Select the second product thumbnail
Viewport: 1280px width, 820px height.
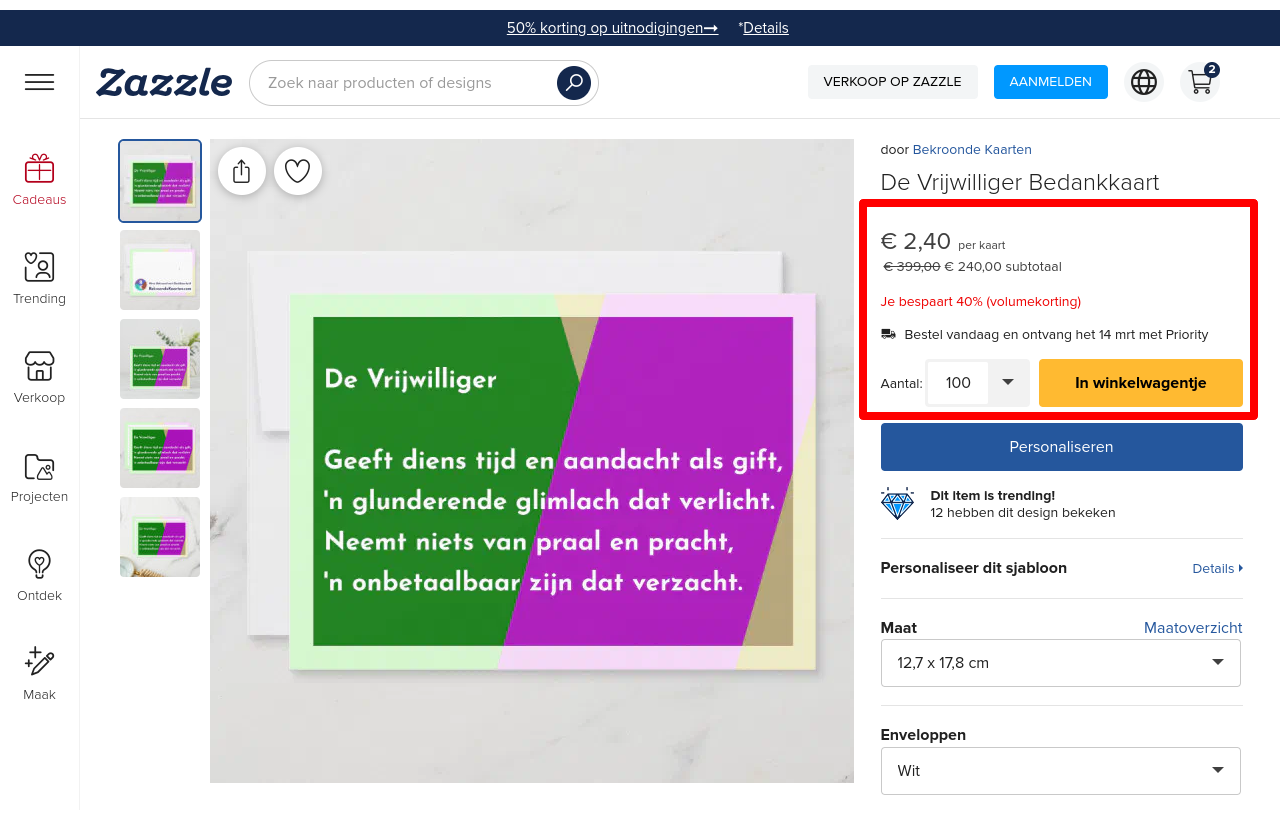tap(160, 270)
